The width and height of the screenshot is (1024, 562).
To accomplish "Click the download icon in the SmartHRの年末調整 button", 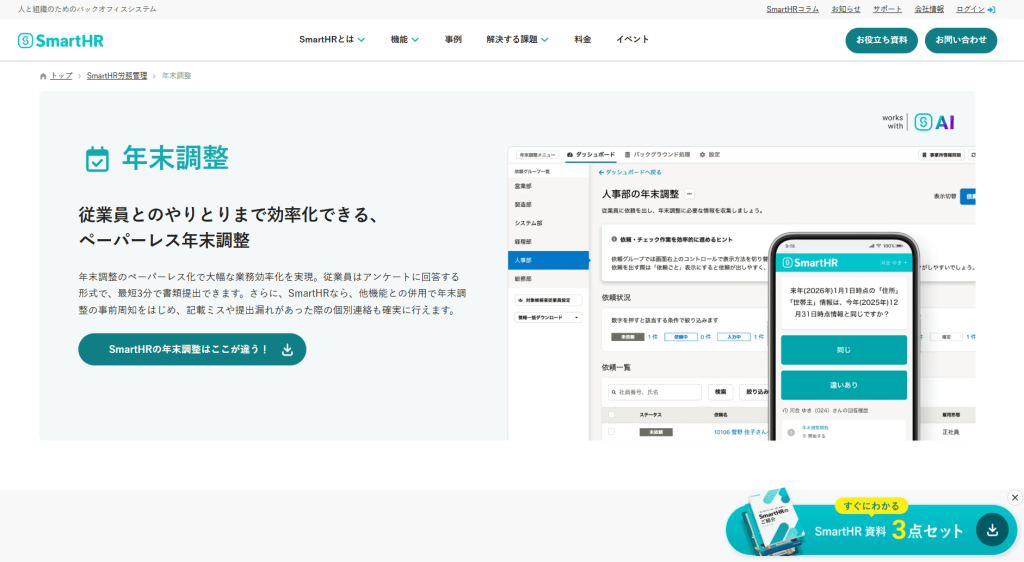I will tap(287, 350).
